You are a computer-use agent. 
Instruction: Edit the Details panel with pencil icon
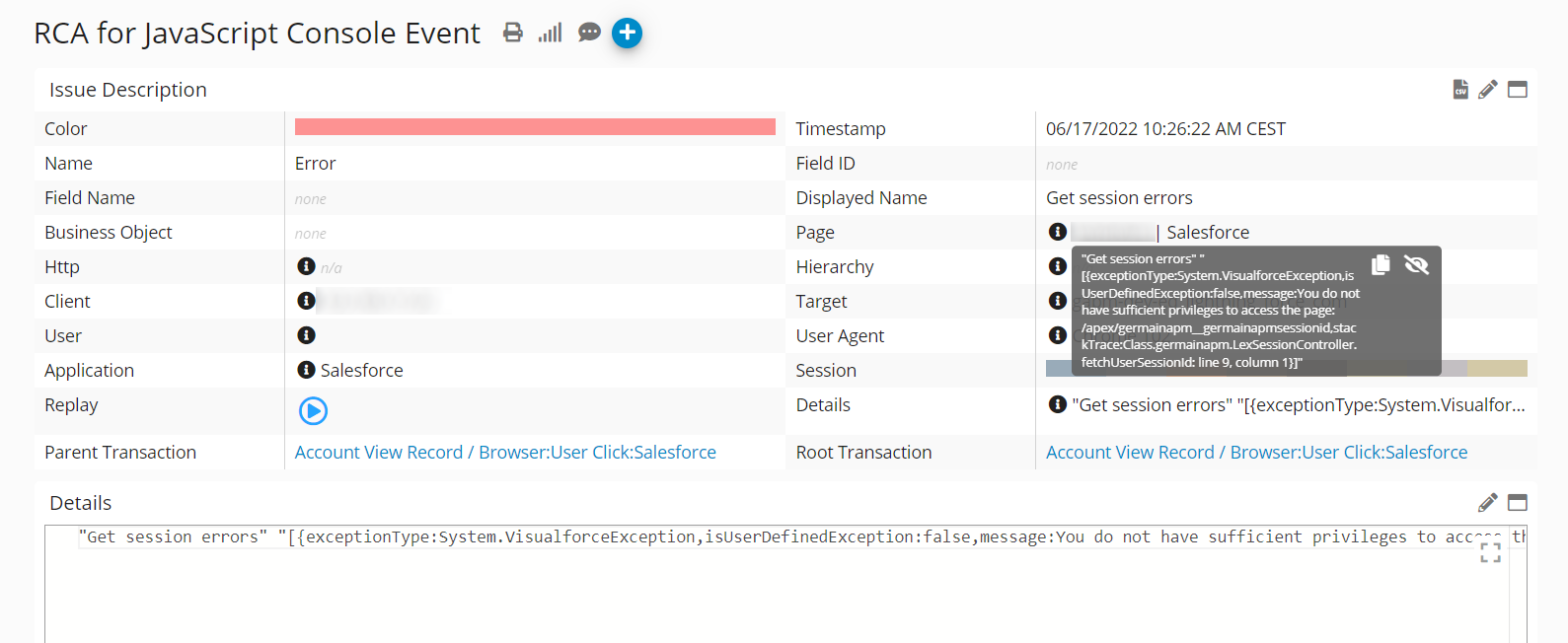[x=1488, y=503]
